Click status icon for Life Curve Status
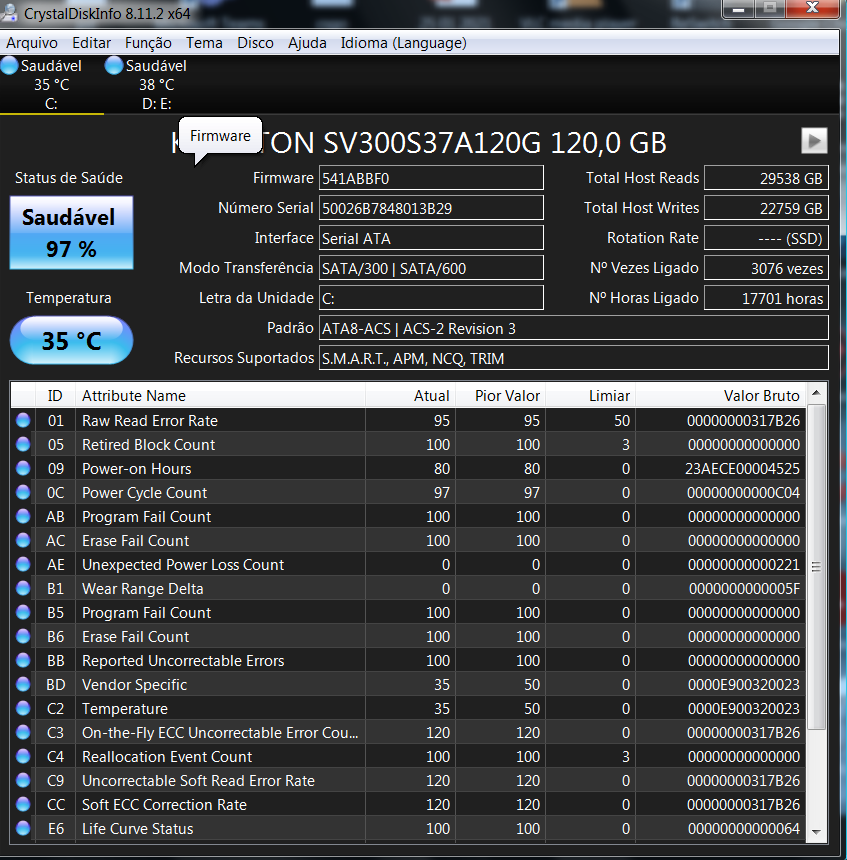 [23, 828]
